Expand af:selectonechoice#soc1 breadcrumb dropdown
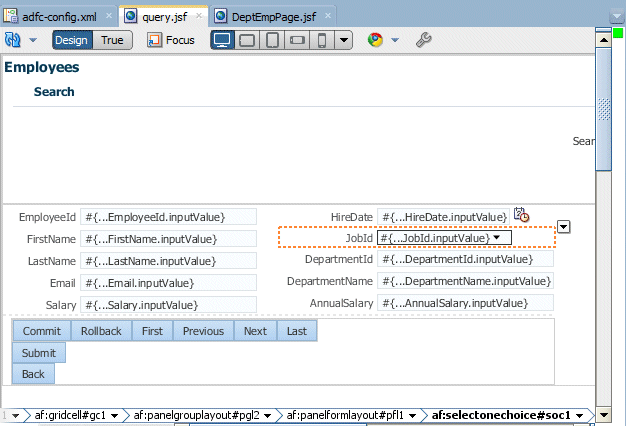The height and width of the screenshot is (426, 626). [580, 416]
